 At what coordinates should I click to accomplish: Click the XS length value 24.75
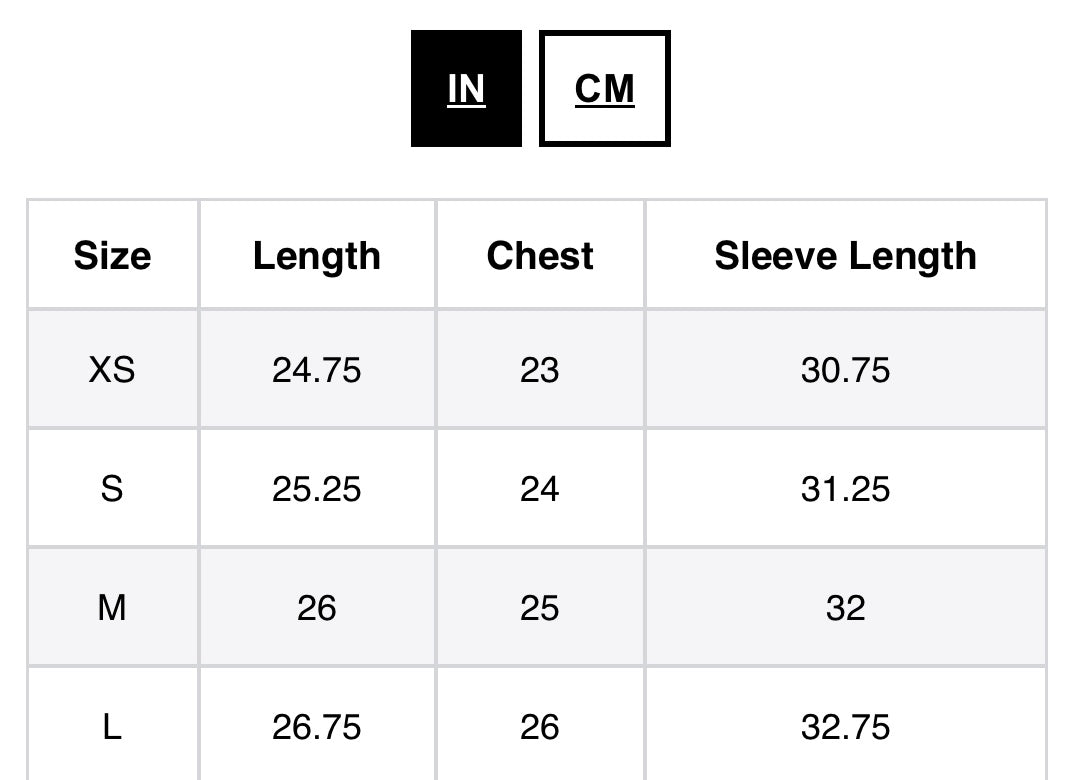tap(316, 371)
